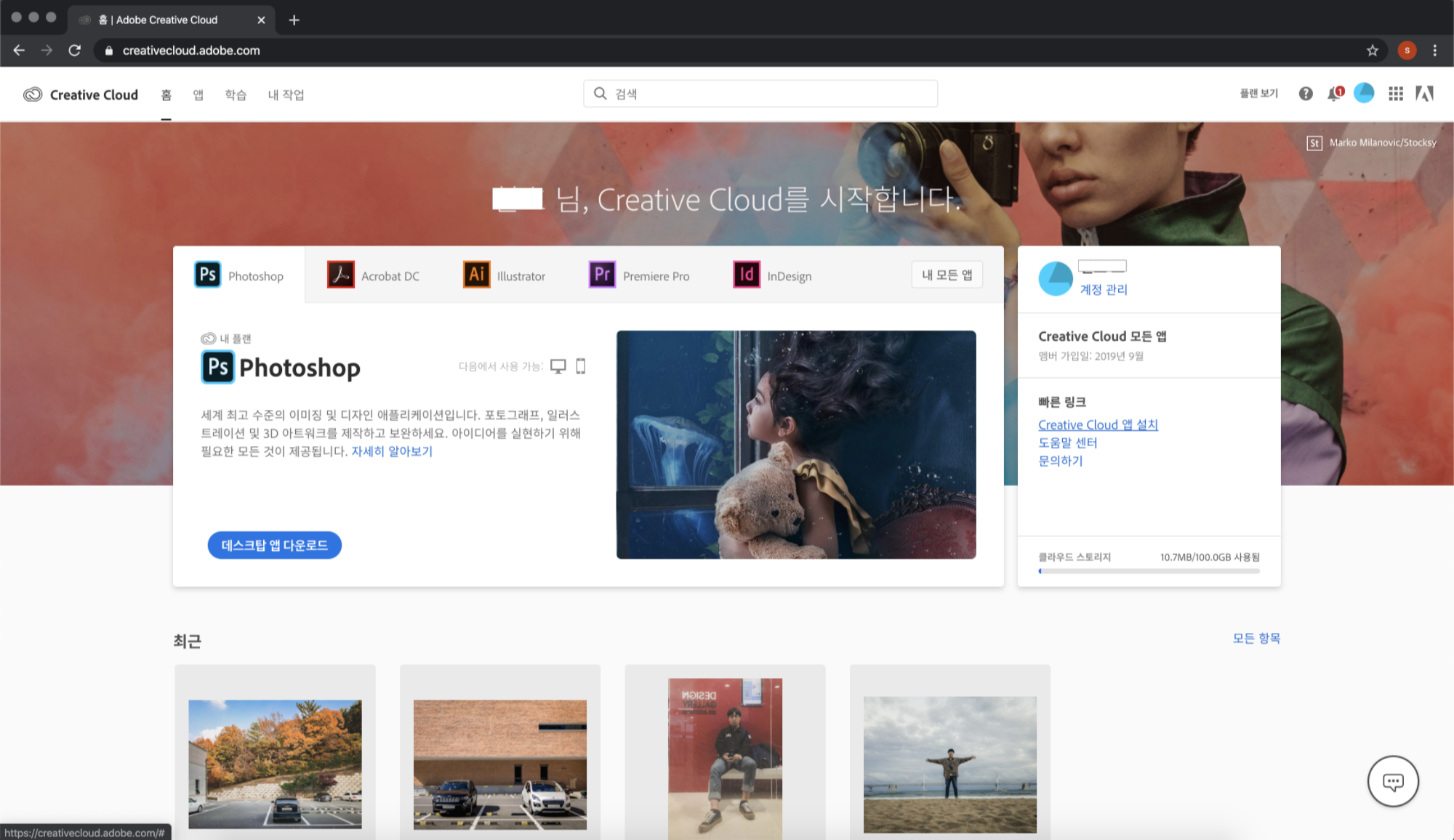Click the Creative Cloud 모든 앱 plan text
The width and height of the screenshot is (1454, 840).
(x=1102, y=336)
